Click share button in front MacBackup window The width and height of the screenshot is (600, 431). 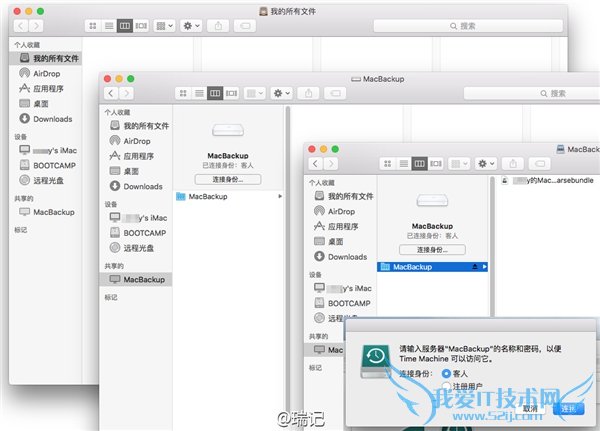(x=513, y=163)
